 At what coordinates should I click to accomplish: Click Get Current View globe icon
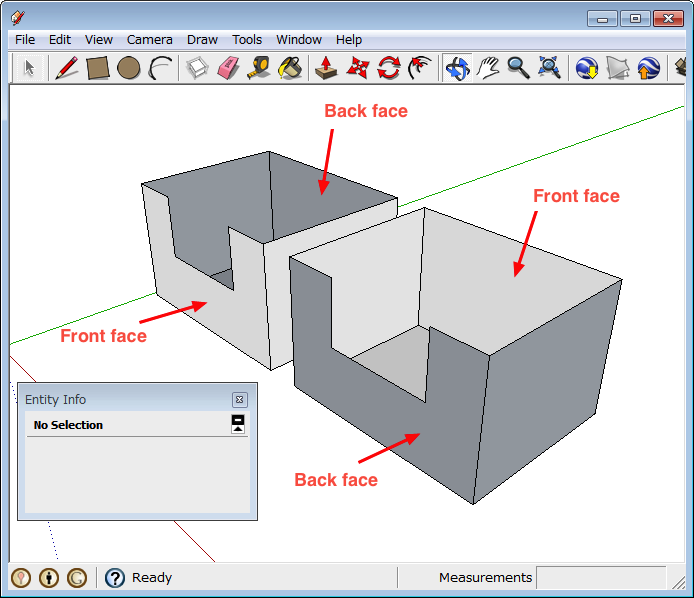pyautogui.click(x=587, y=68)
